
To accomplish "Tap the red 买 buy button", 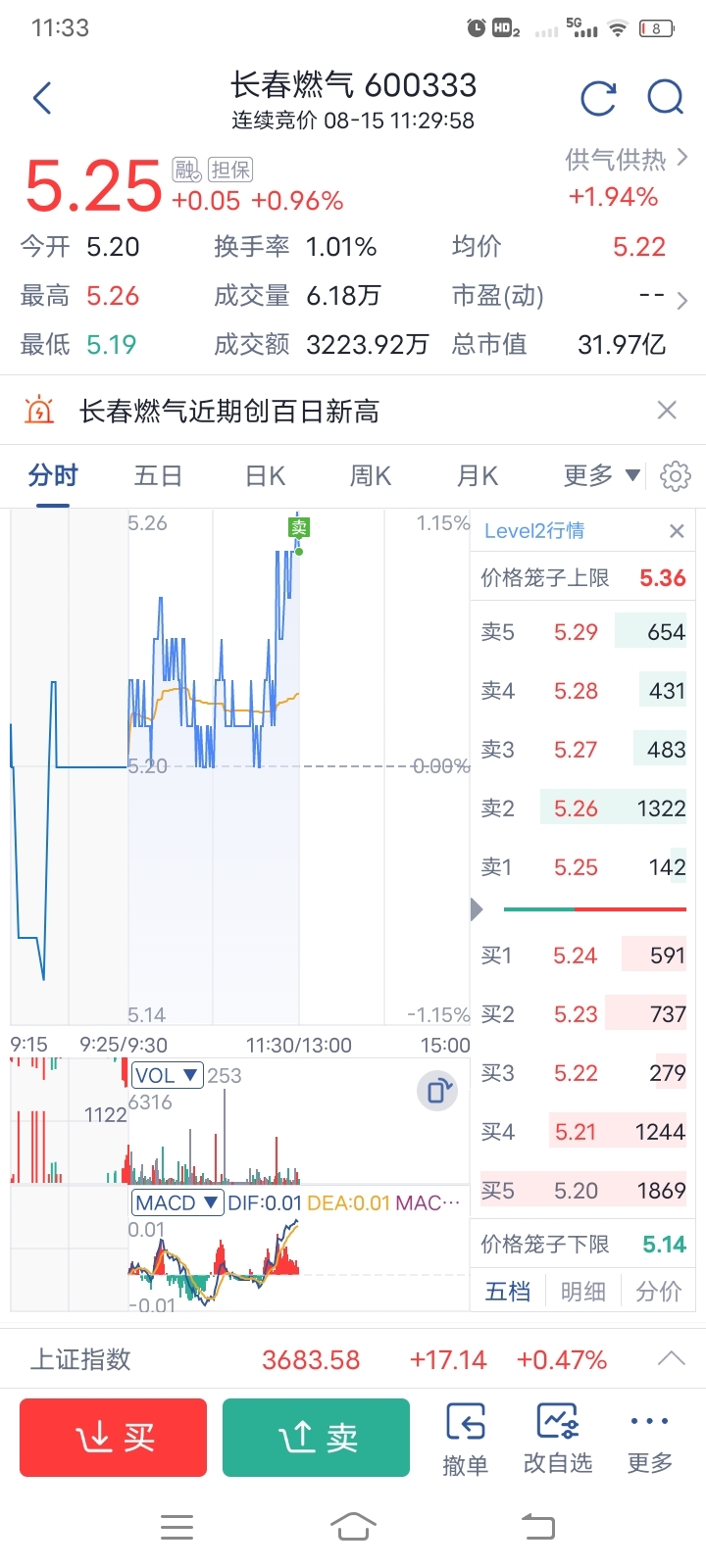I will click(x=113, y=1438).
